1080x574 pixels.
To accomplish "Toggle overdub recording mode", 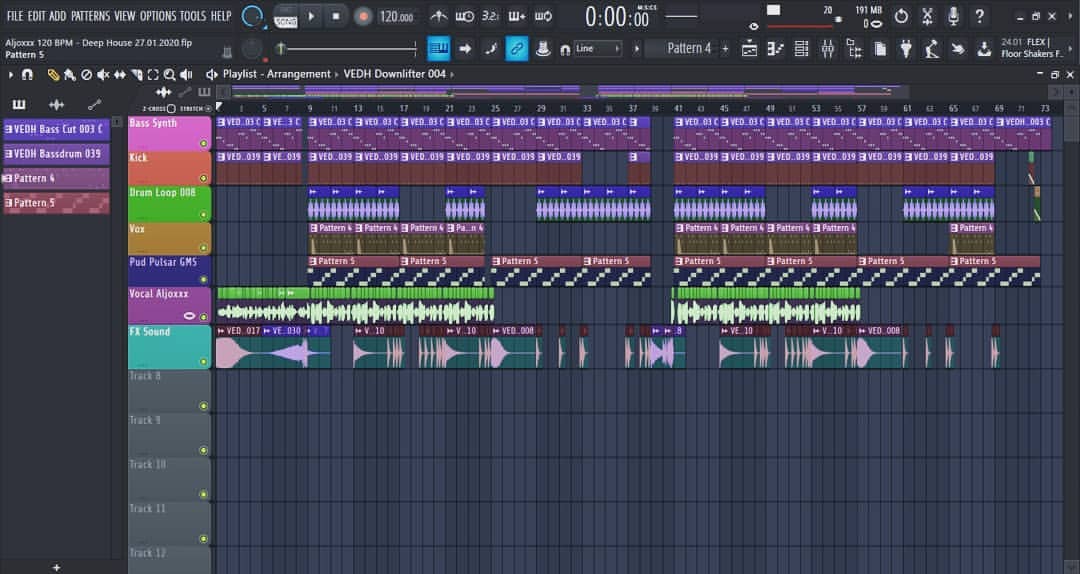I will pos(517,16).
